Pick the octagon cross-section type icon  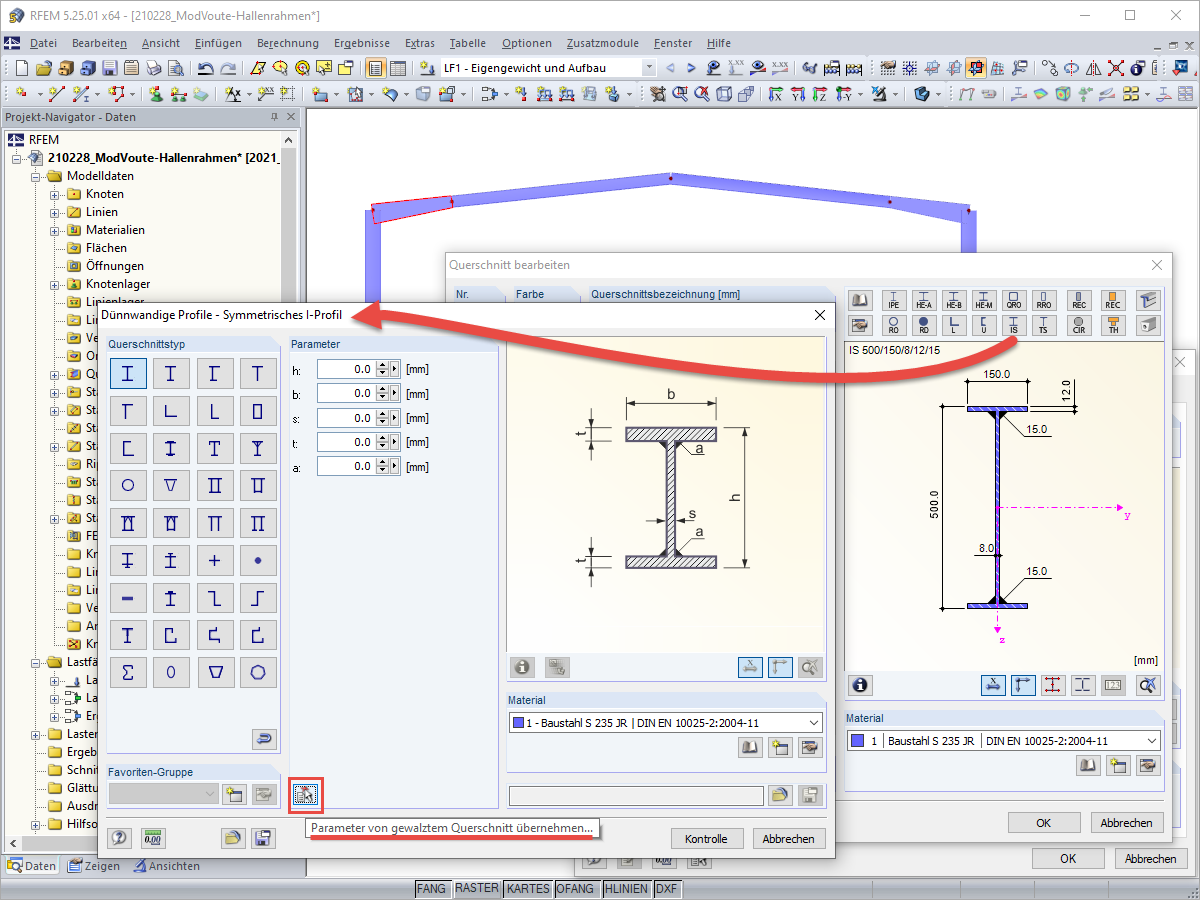258,672
